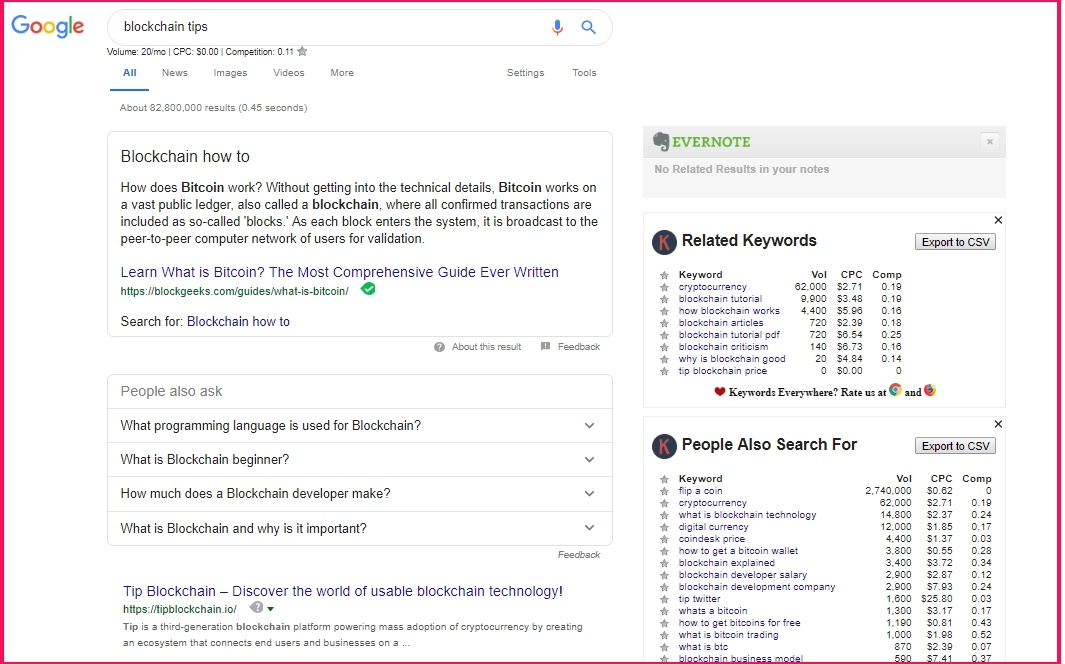Expand 'What programming language is used for Blockchain?'
The height and width of the screenshot is (664, 1065).
(x=360, y=426)
